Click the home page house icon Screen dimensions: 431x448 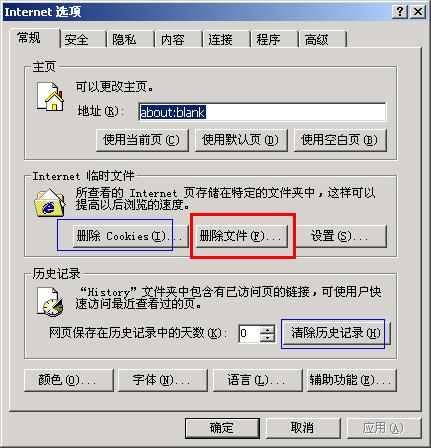click(50, 96)
